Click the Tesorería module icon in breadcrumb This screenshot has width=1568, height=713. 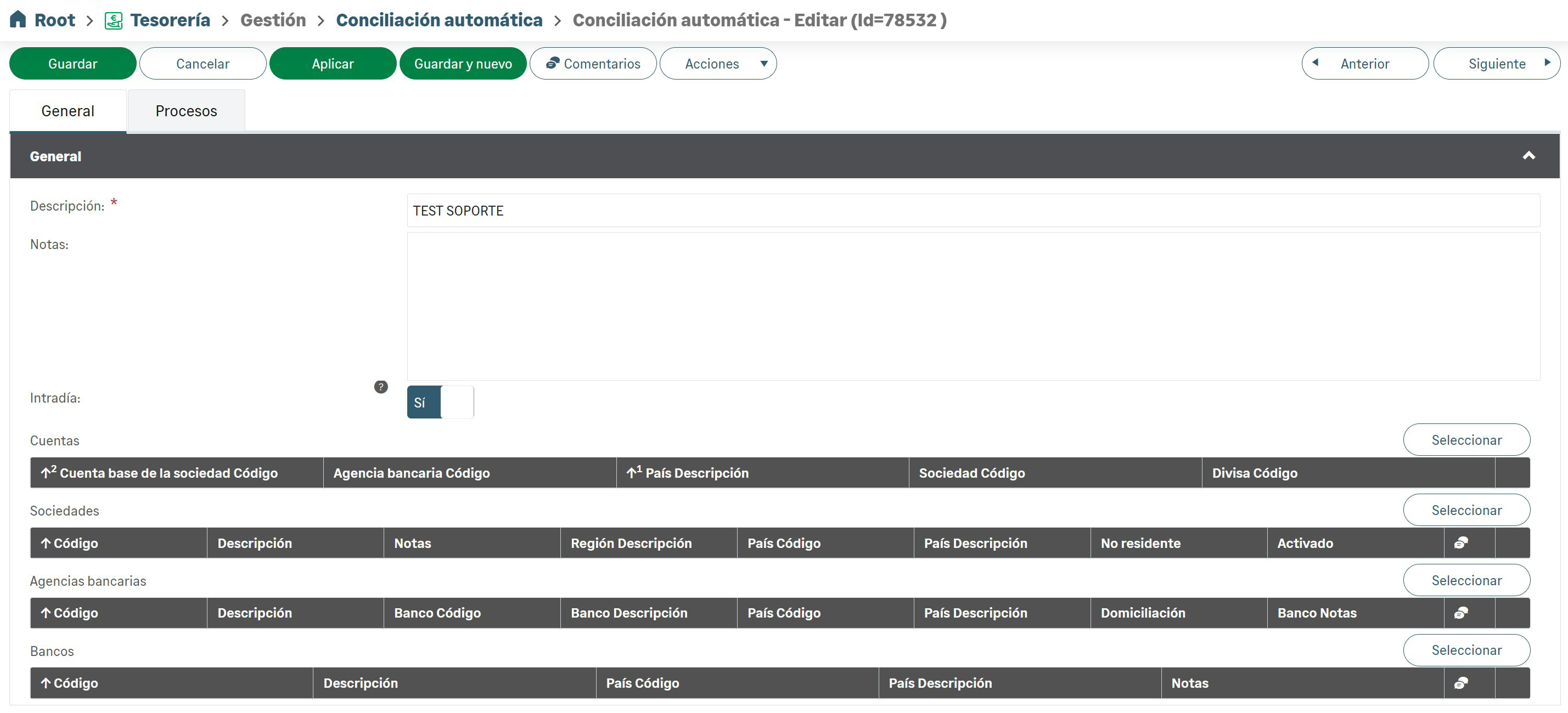coord(114,21)
